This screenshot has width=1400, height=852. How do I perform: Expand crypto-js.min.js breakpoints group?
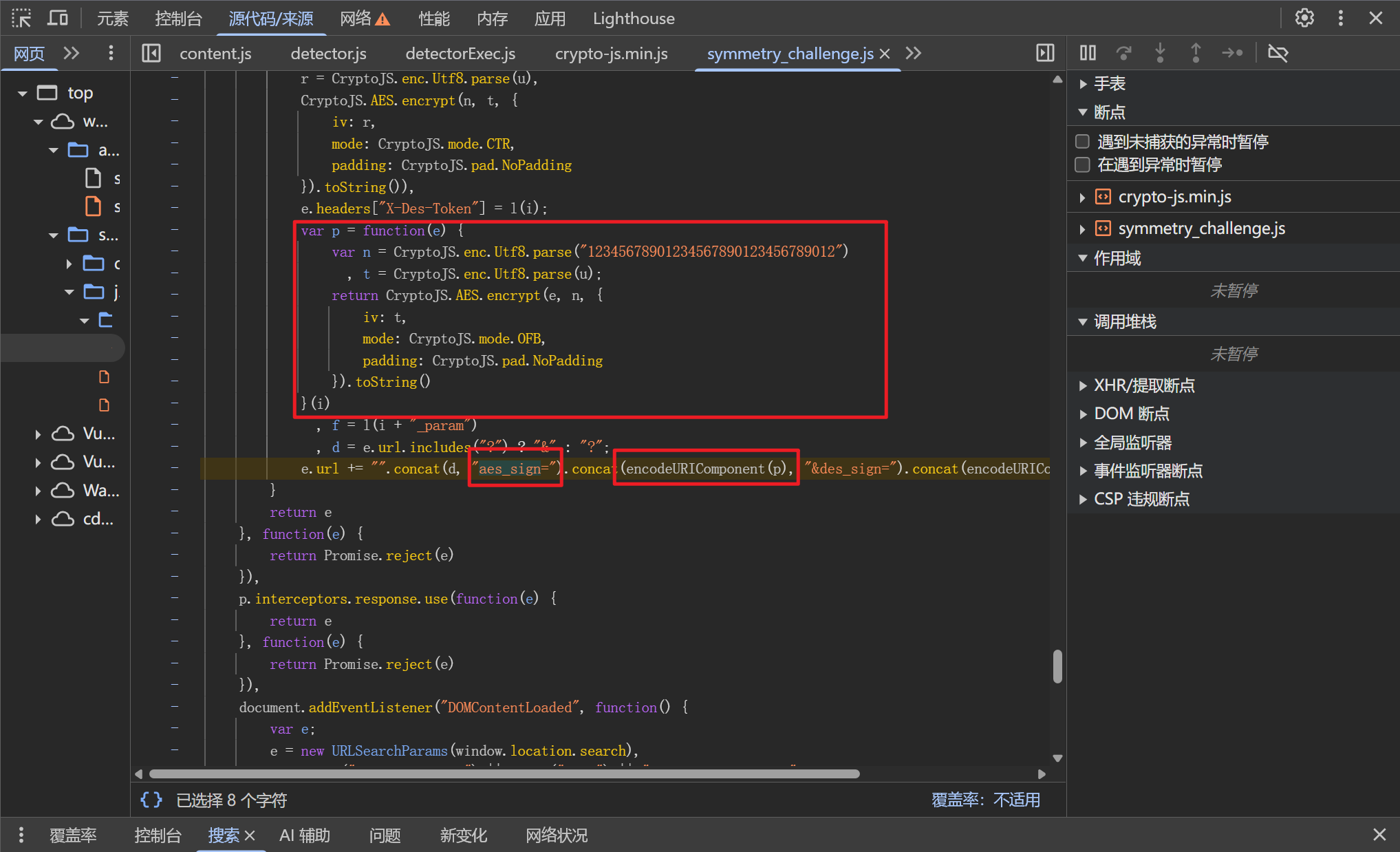tap(1083, 198)
